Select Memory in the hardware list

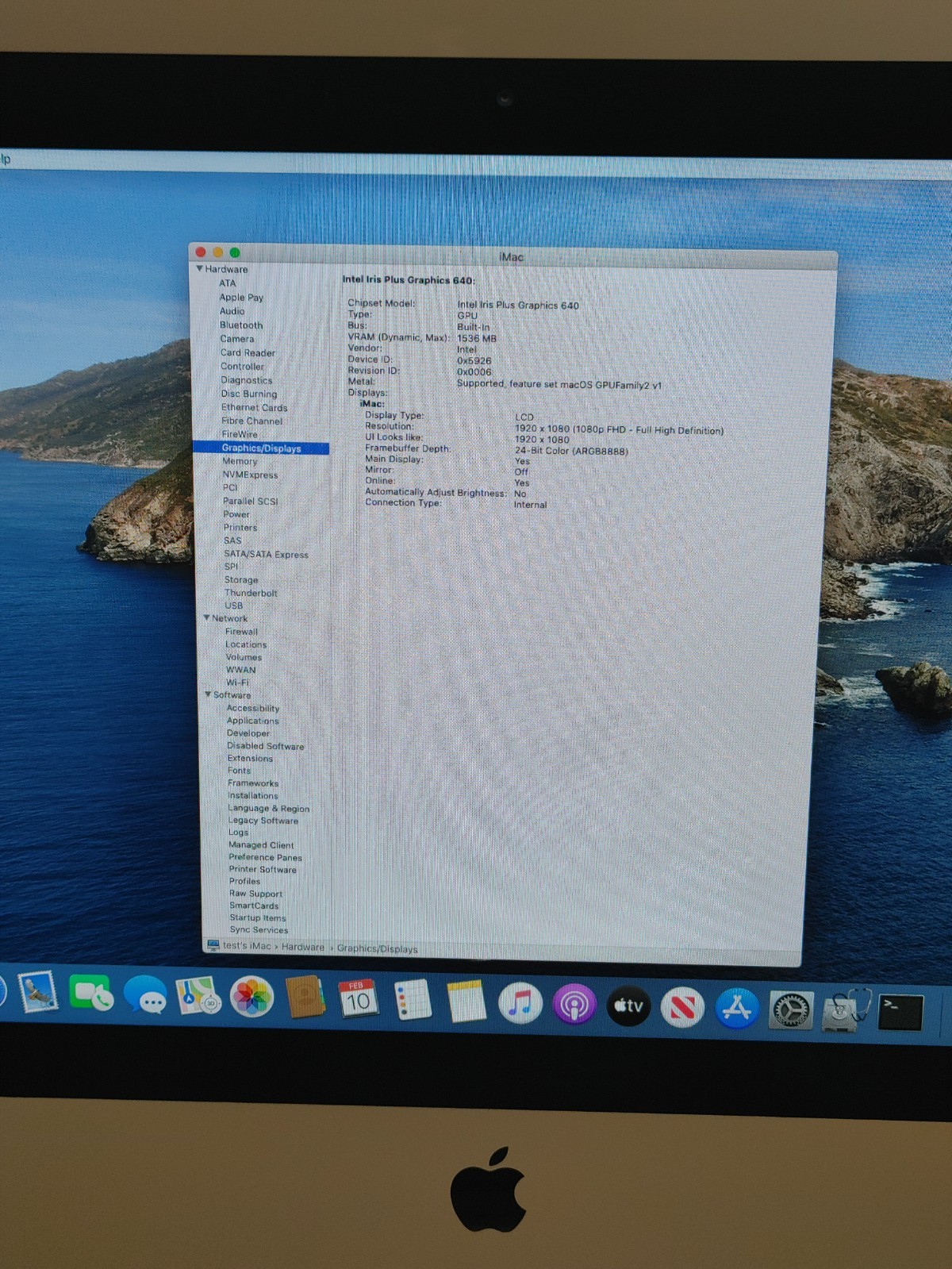click(x=240, y=461)
